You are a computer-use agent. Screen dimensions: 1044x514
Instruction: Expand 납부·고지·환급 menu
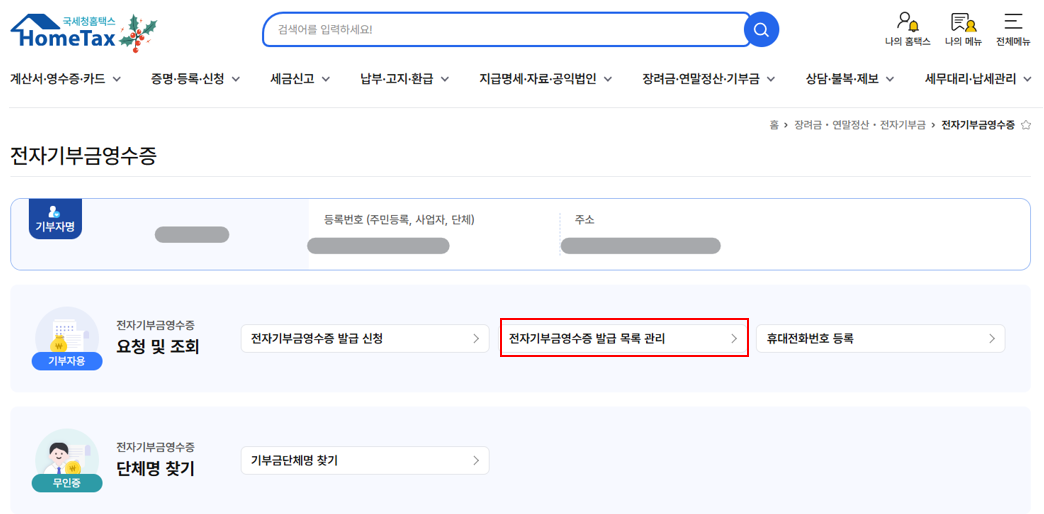click(405, 79)
